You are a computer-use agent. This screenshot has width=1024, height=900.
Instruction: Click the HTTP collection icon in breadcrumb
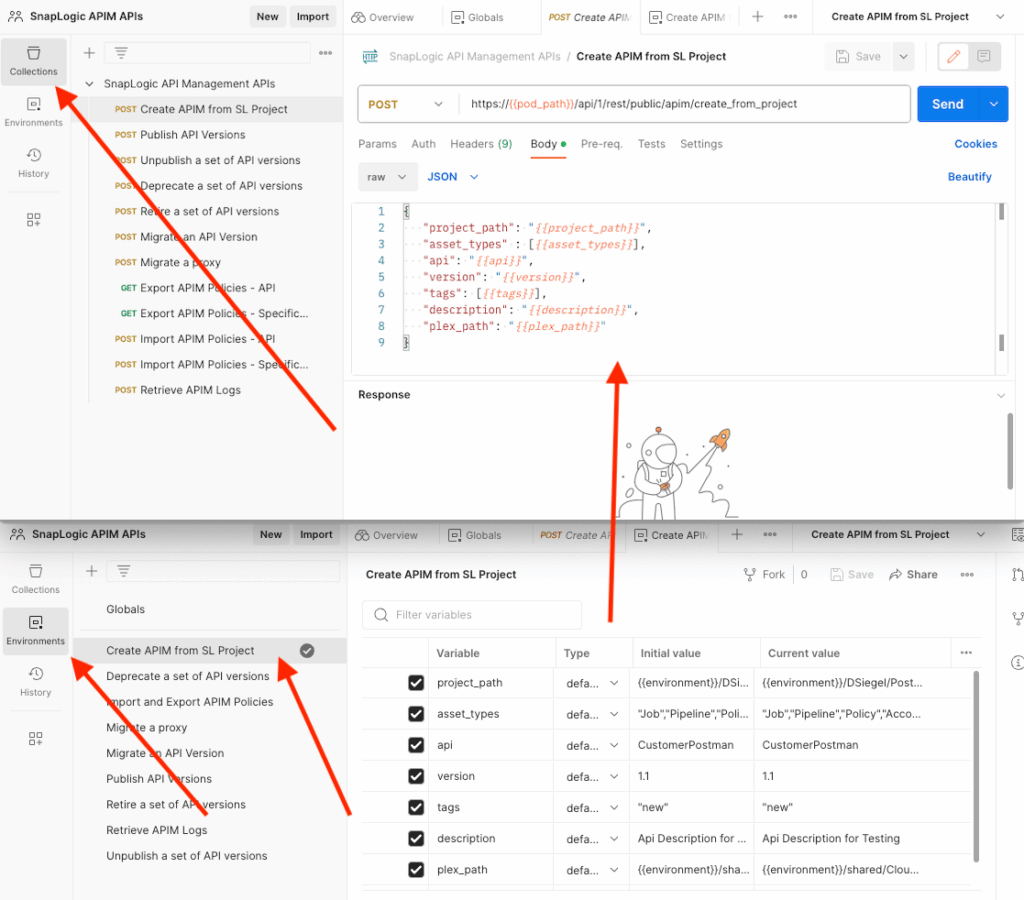(370, 57)
